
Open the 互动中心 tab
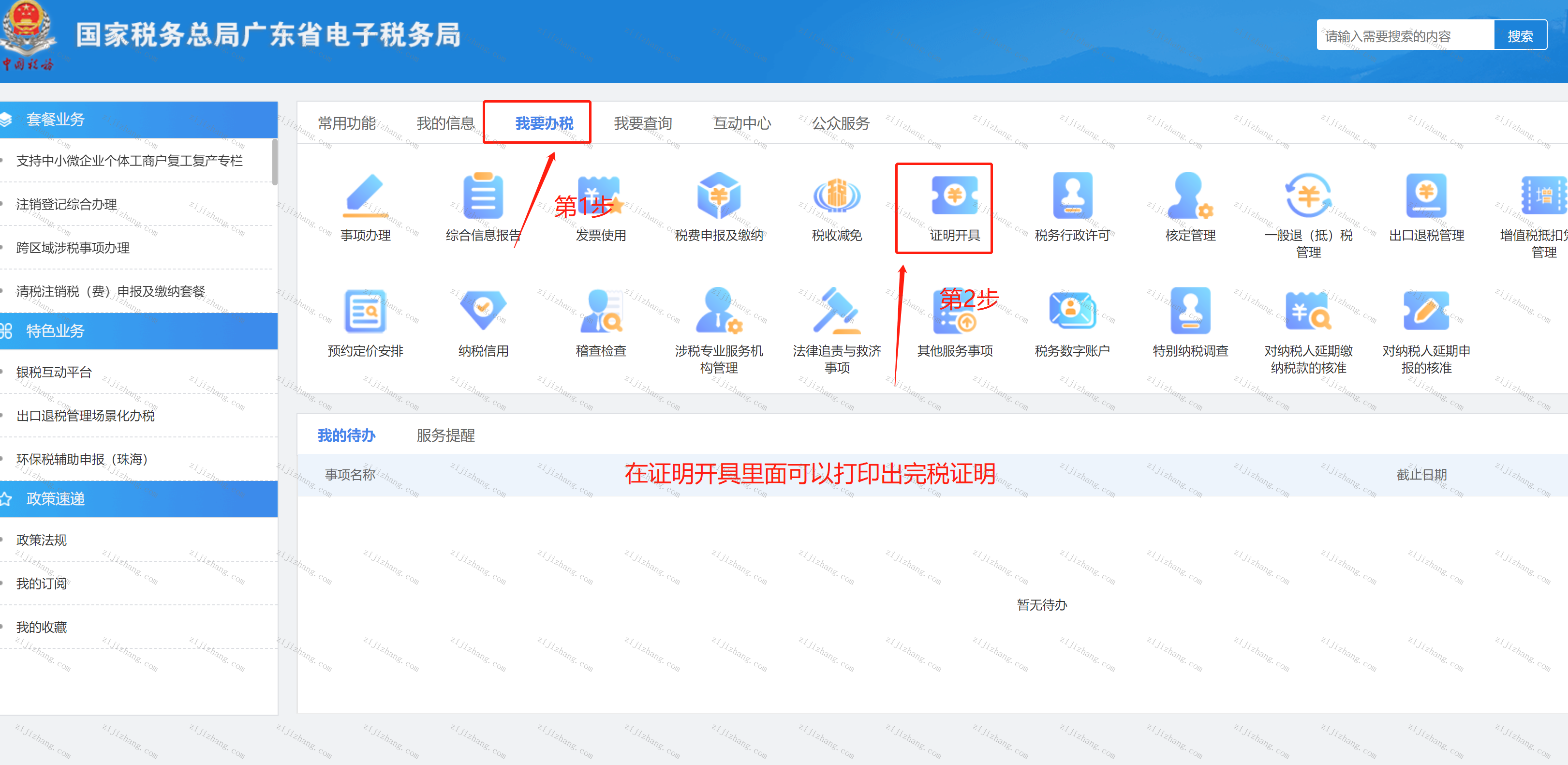[x=742, y=124]
